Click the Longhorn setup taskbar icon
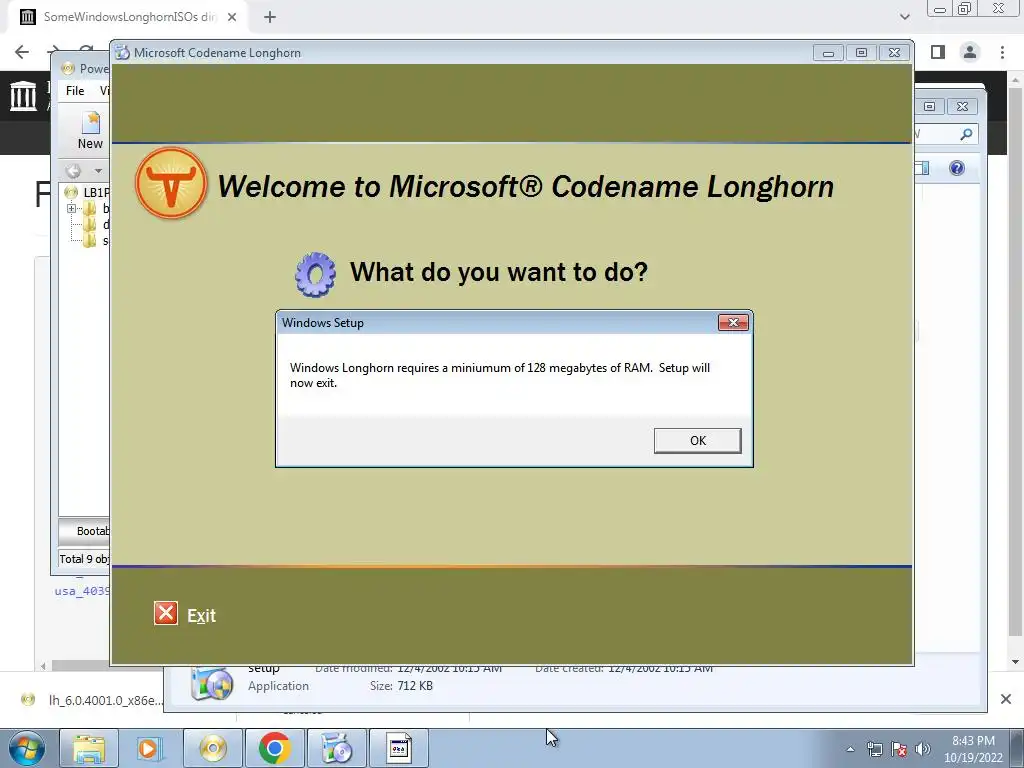This screenshot has height=768, width=1024. coord(336,748)
